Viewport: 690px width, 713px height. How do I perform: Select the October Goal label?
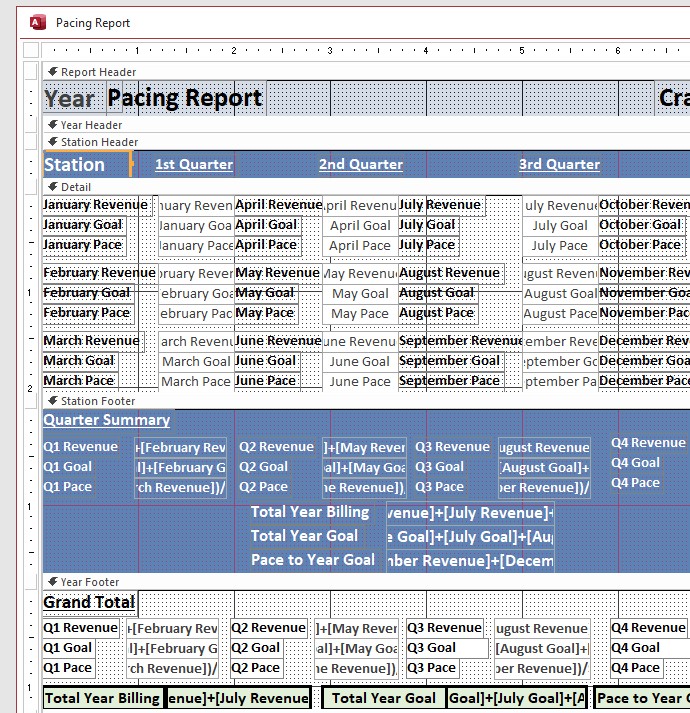pos(642,225)
